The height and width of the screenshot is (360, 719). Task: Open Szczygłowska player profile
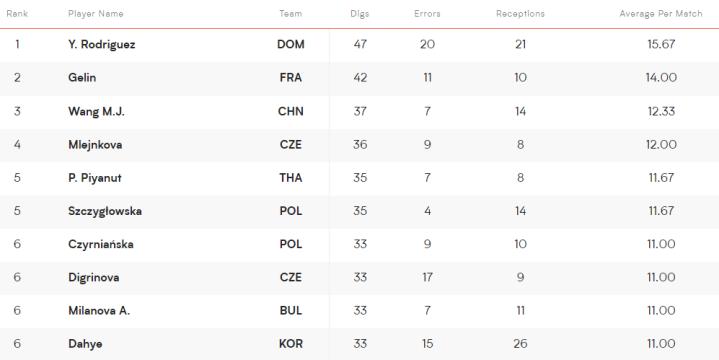(x=105, y=211)
